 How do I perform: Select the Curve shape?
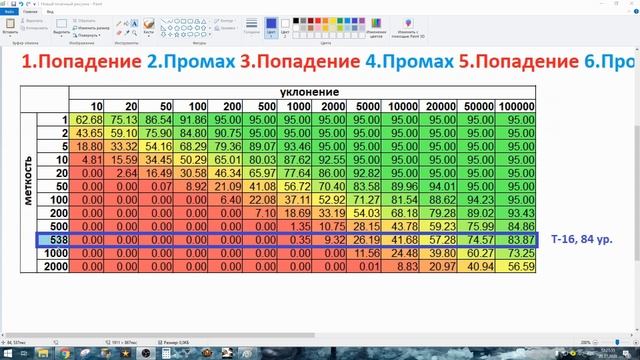point(170,21)
